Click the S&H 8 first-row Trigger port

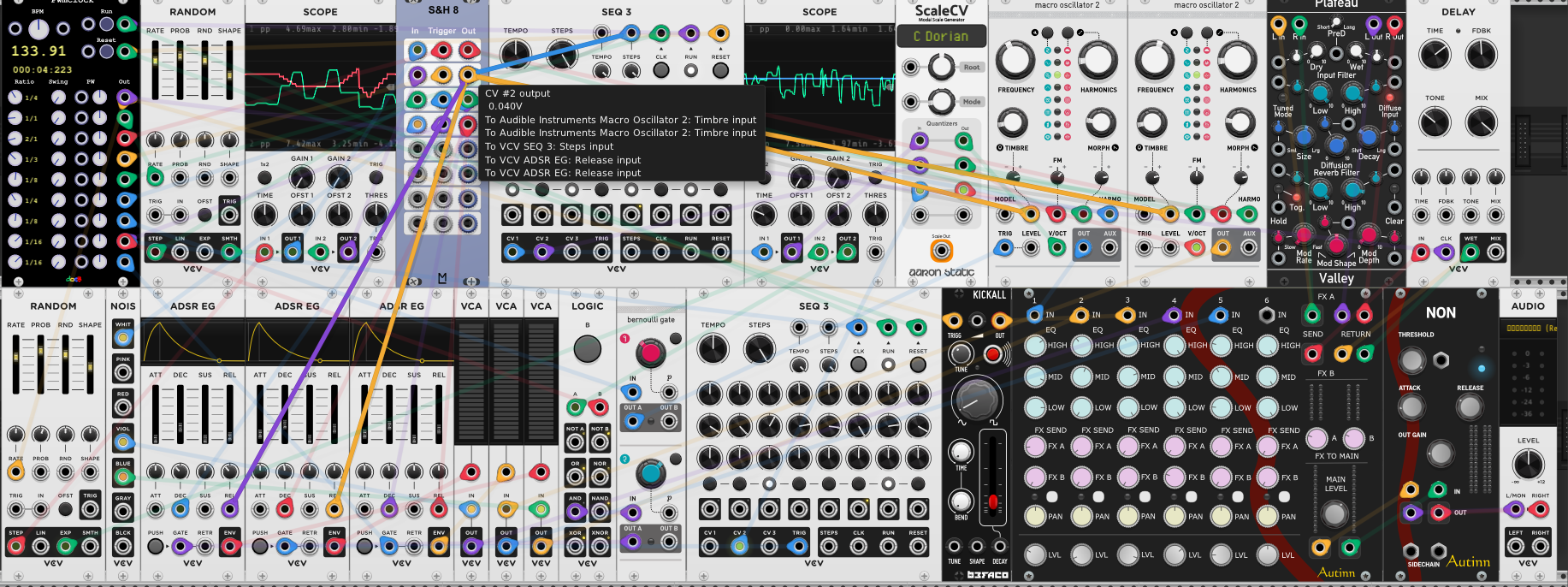point(441,50)
